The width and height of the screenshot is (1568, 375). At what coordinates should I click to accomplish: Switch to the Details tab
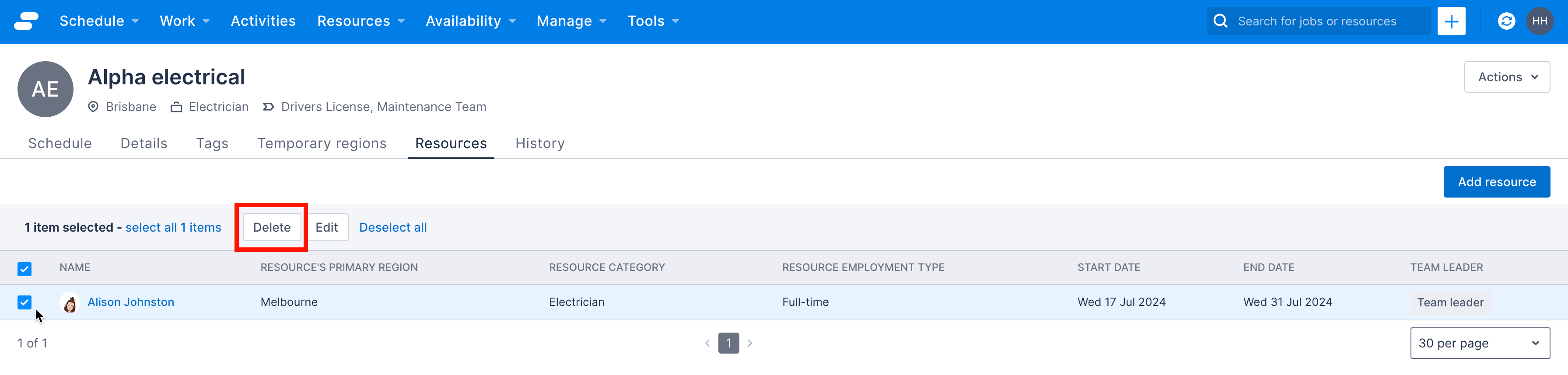coord(143,143)
